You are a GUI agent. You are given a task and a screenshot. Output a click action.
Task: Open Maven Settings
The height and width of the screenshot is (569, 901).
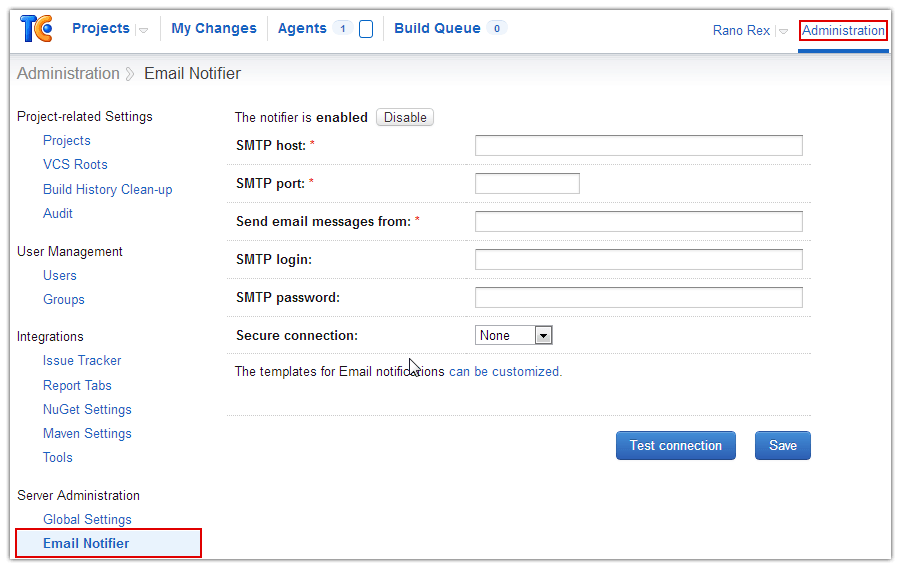click(87, 434)
